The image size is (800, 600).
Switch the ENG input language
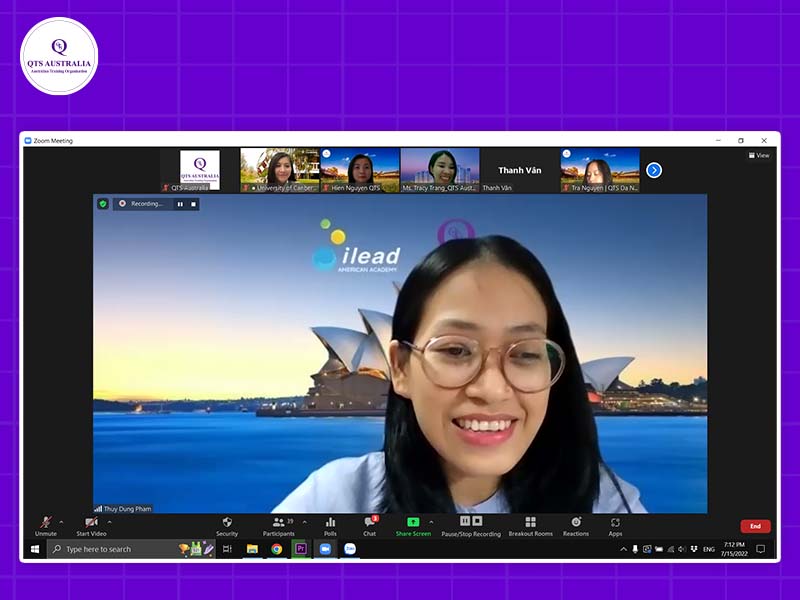pyautogui.click(x=709, y=549)
